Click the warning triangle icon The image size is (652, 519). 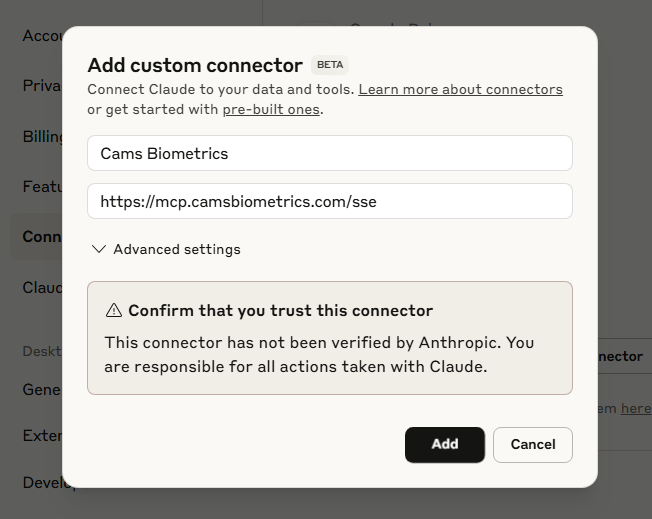coord(114,311)
